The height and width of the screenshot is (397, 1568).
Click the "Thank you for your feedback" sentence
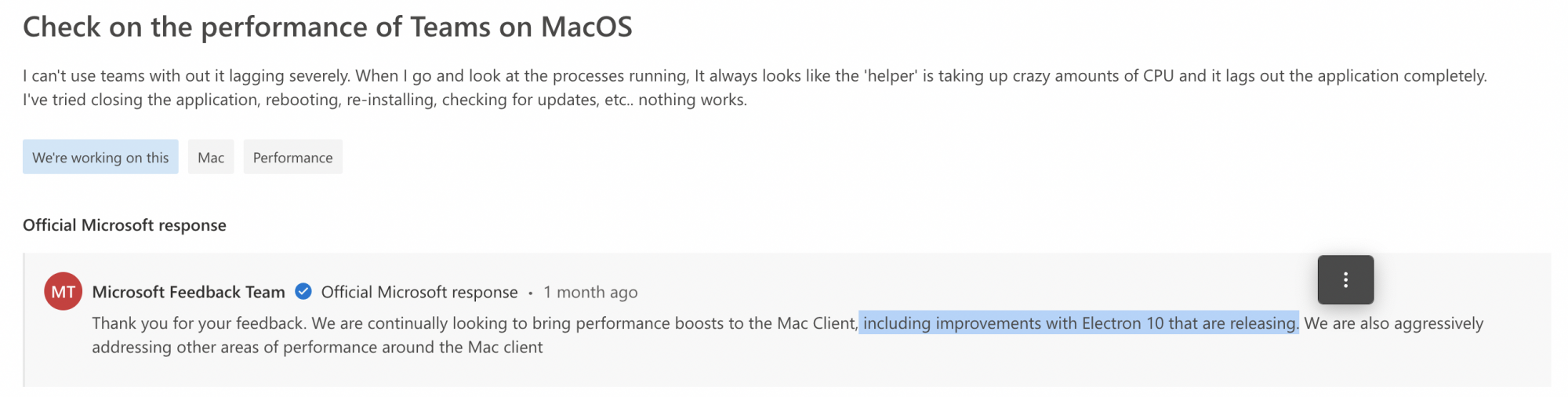click(199, 323)
